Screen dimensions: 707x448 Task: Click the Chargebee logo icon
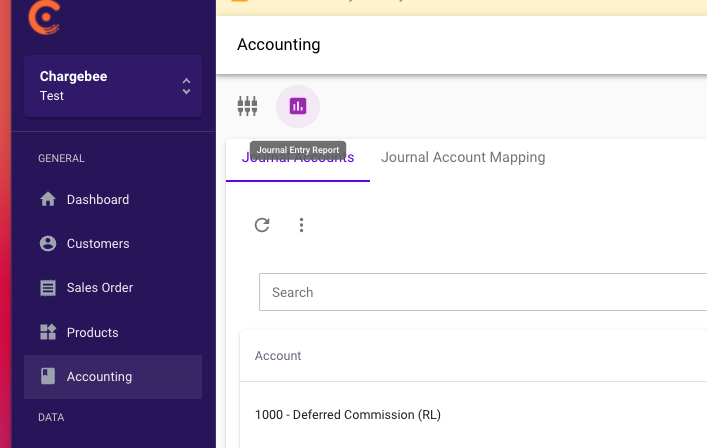click(x=44, y=18)
